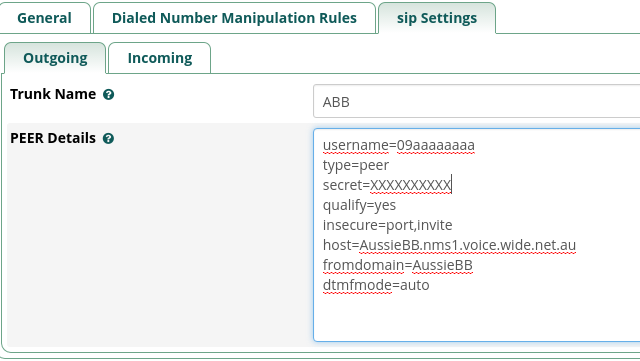640x361 pixels.
Task: Place cursor in the insecure=port,invite line
Action: (387, 225)
